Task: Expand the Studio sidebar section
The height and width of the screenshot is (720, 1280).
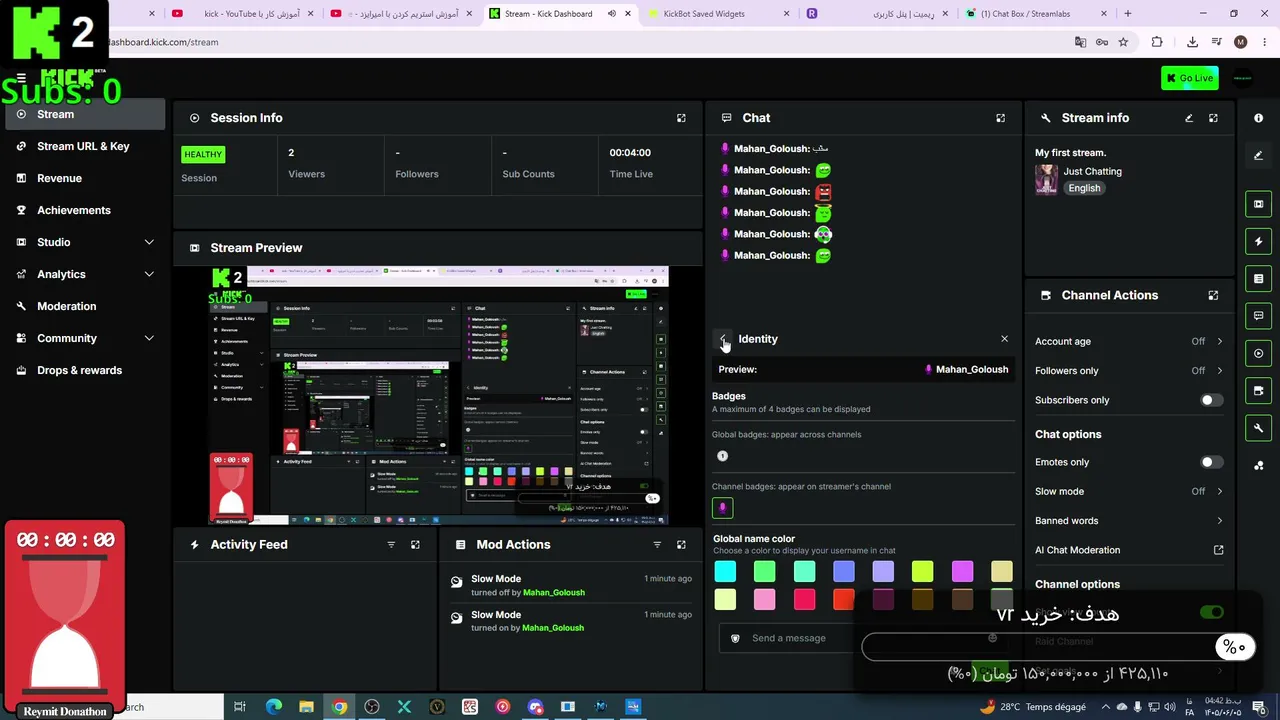Action: coord(149,242)
